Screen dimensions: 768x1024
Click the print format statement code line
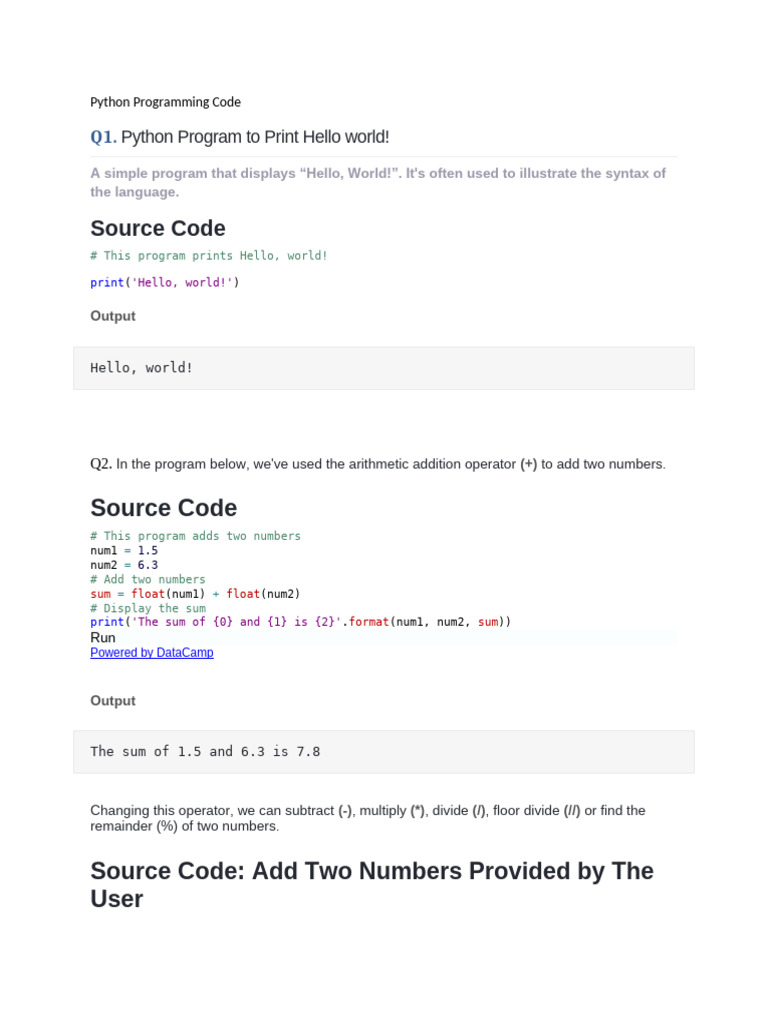point(300,622)
